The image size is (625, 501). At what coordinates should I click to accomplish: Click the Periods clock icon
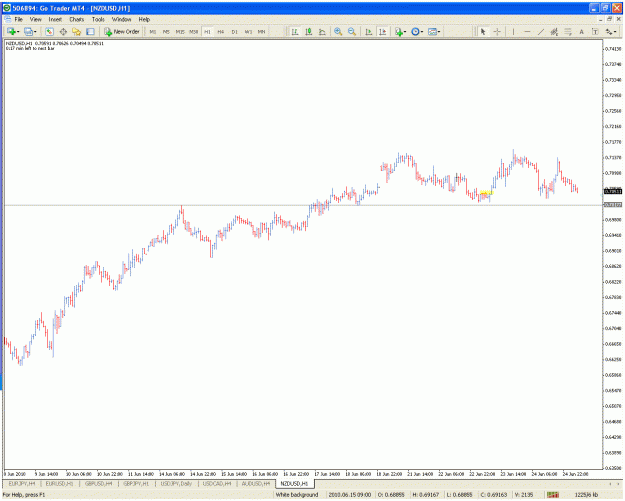click(415, 31)
